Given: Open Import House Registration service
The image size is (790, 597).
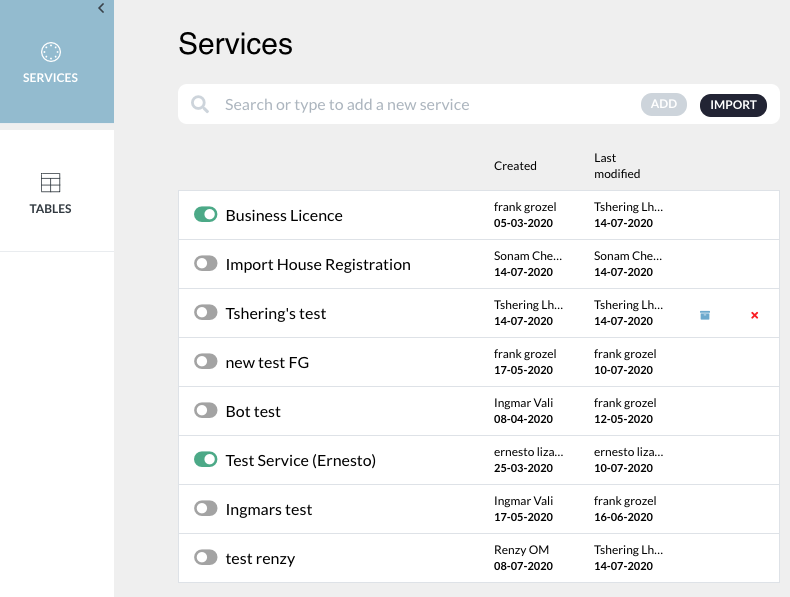Looking at the screenshot, I should [x=318, y=264].
